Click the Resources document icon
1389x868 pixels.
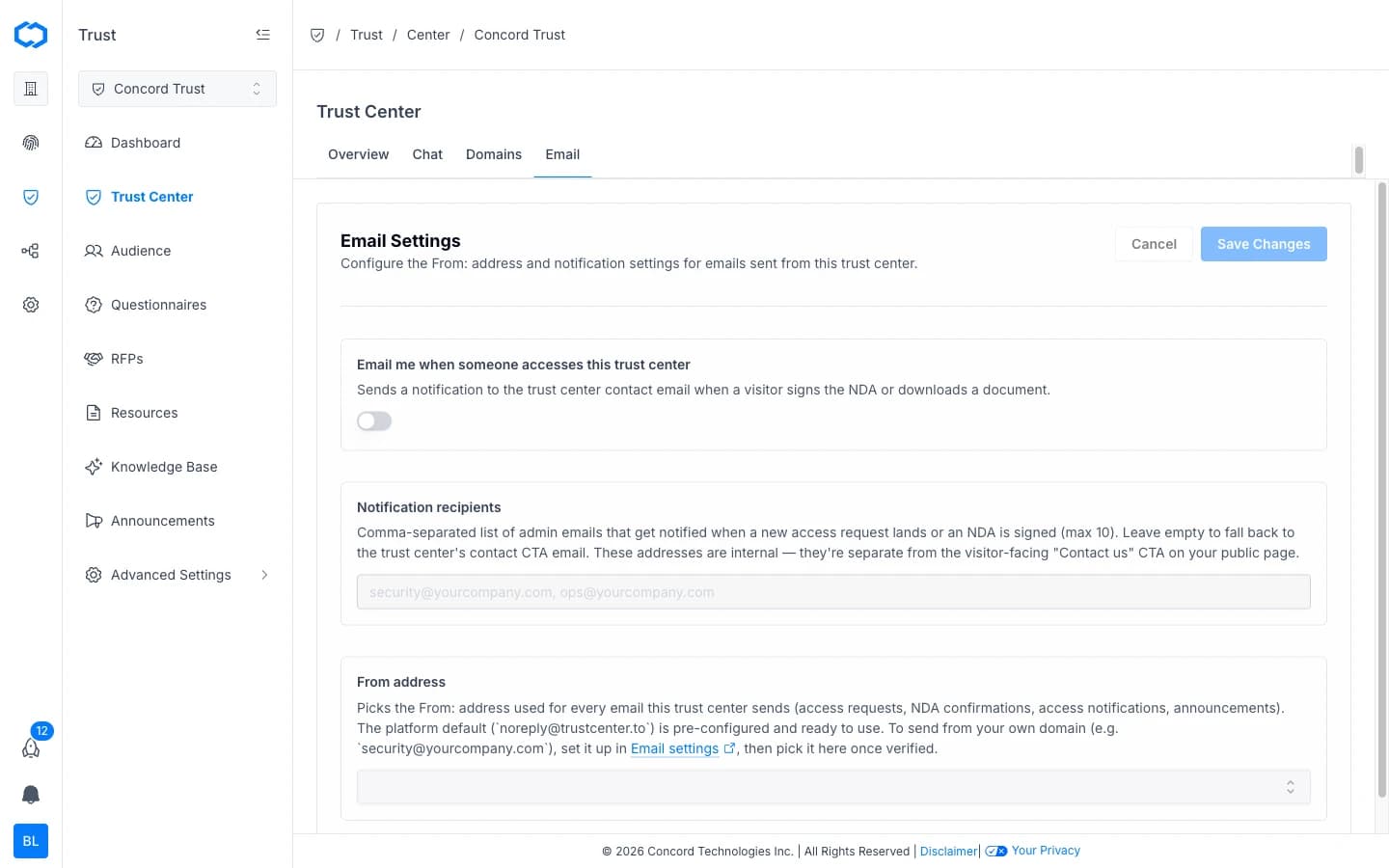tap(94, 413)
